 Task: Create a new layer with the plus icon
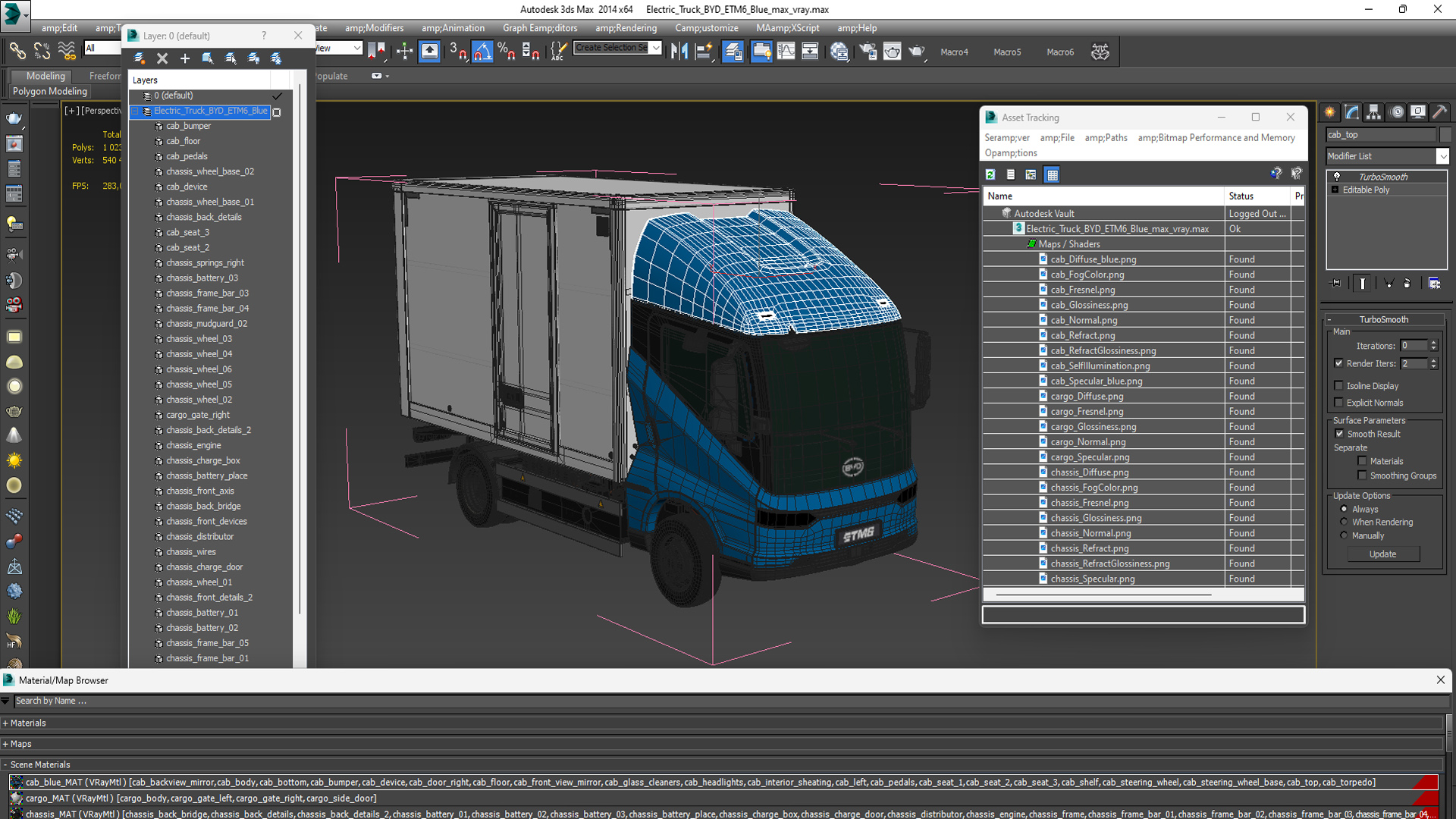click(184, 58)
